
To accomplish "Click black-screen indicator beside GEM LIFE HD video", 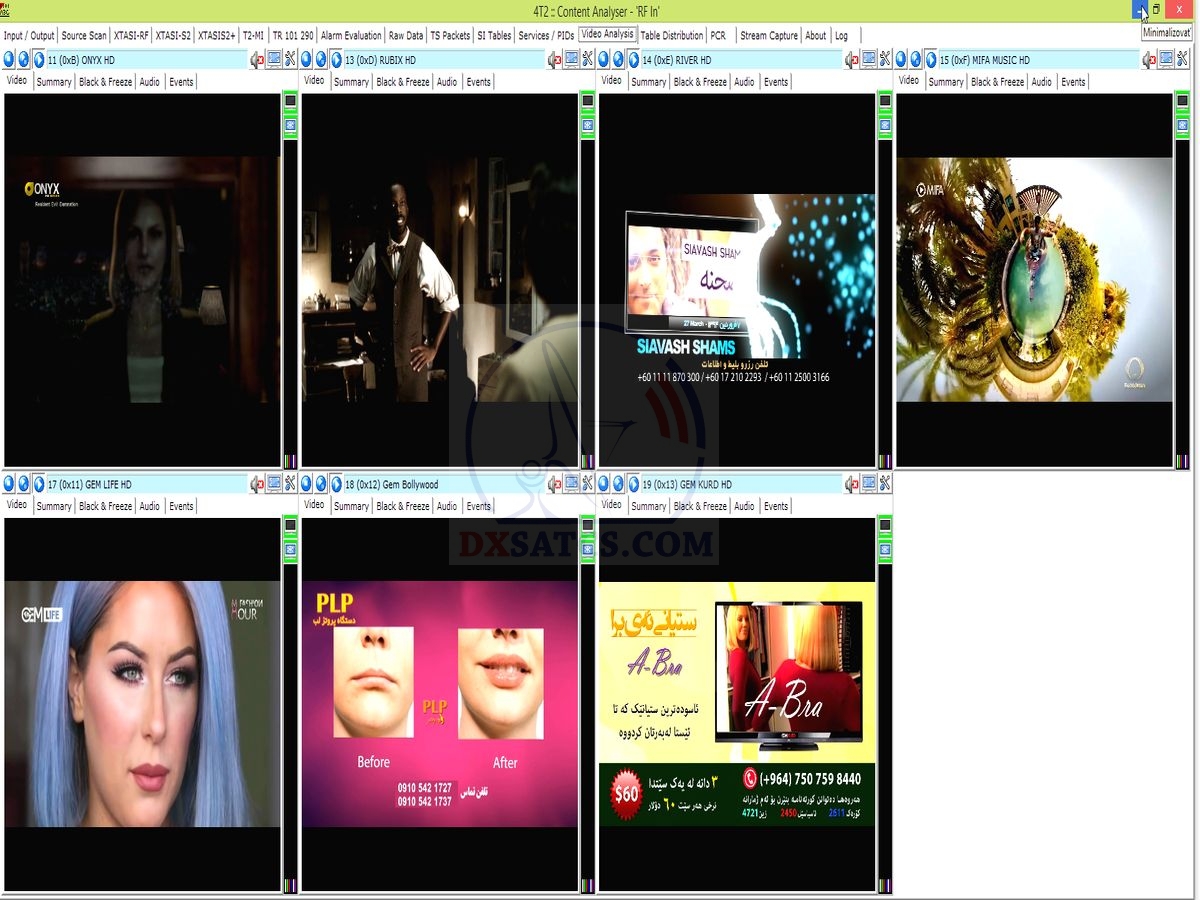I will pos(290,525).
